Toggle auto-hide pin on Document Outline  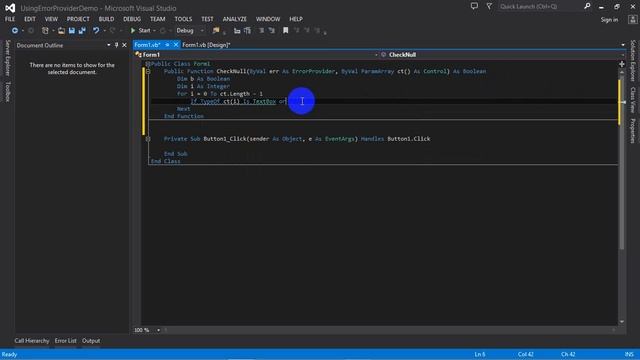[x=116, y=45]
